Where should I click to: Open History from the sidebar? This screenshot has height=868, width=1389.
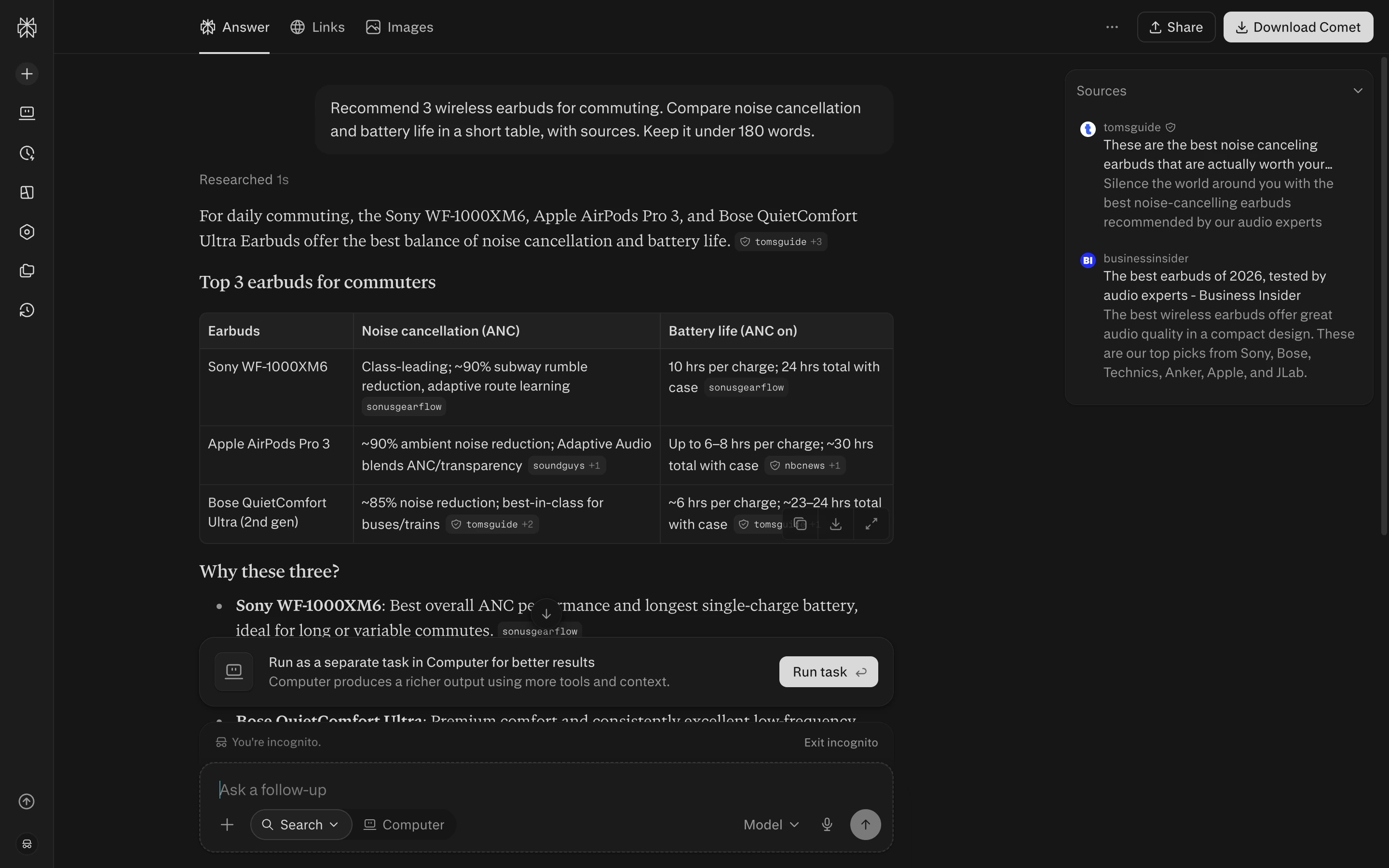27,311
